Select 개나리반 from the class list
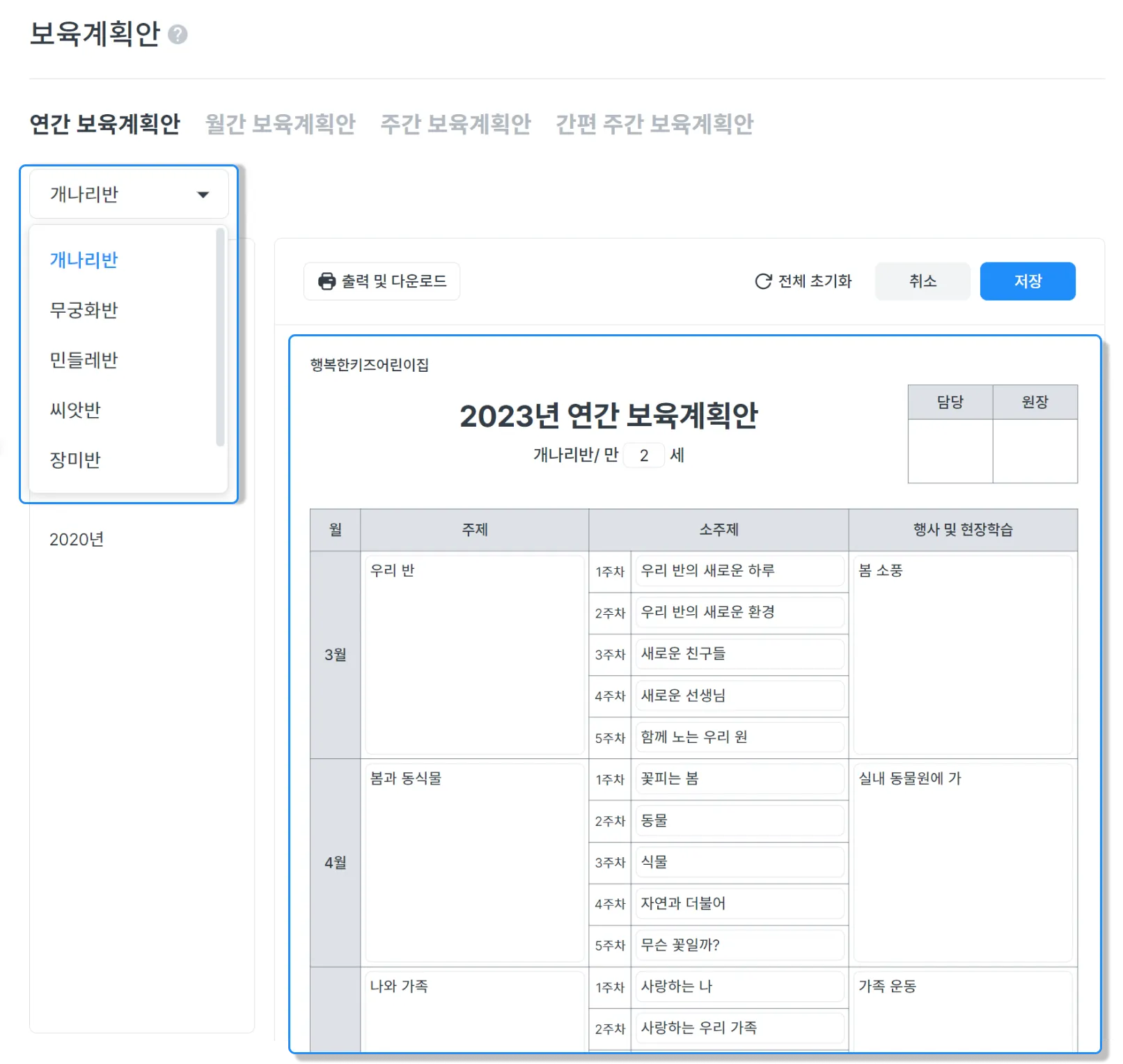The width and height of the screenshot is (1123, 1064). coord(84,260)
